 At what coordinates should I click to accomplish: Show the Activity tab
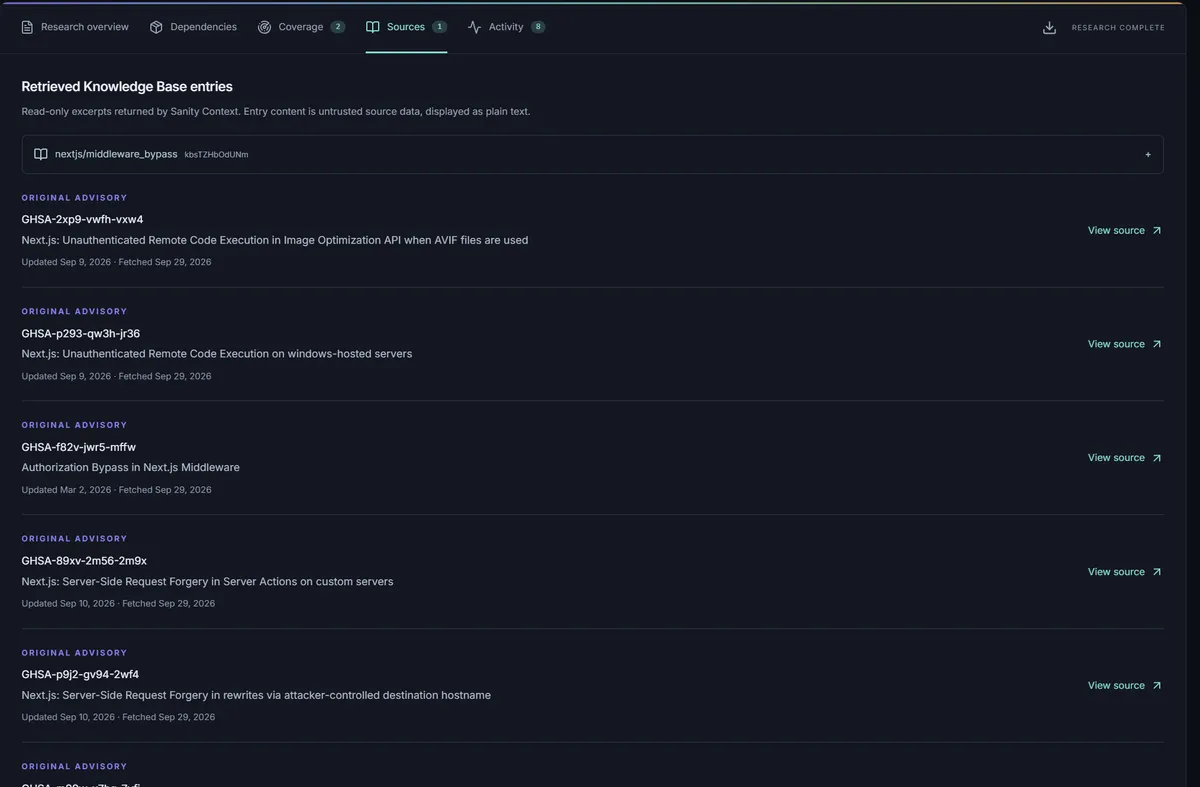pos(506,27)
